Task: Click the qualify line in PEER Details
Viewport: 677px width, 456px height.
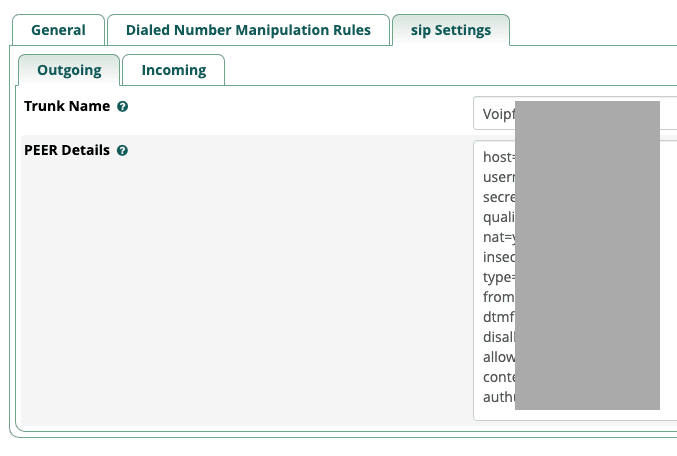Action: 498,217
